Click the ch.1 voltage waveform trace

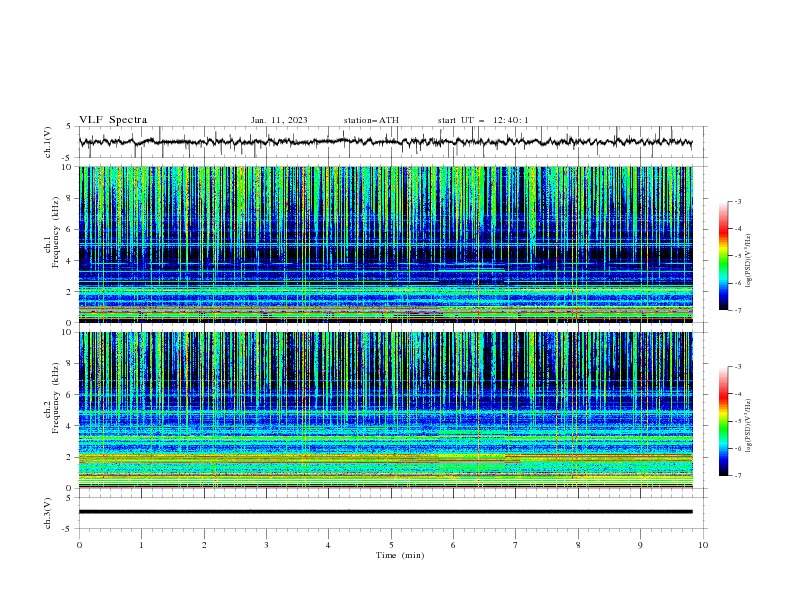pos(385,142)
